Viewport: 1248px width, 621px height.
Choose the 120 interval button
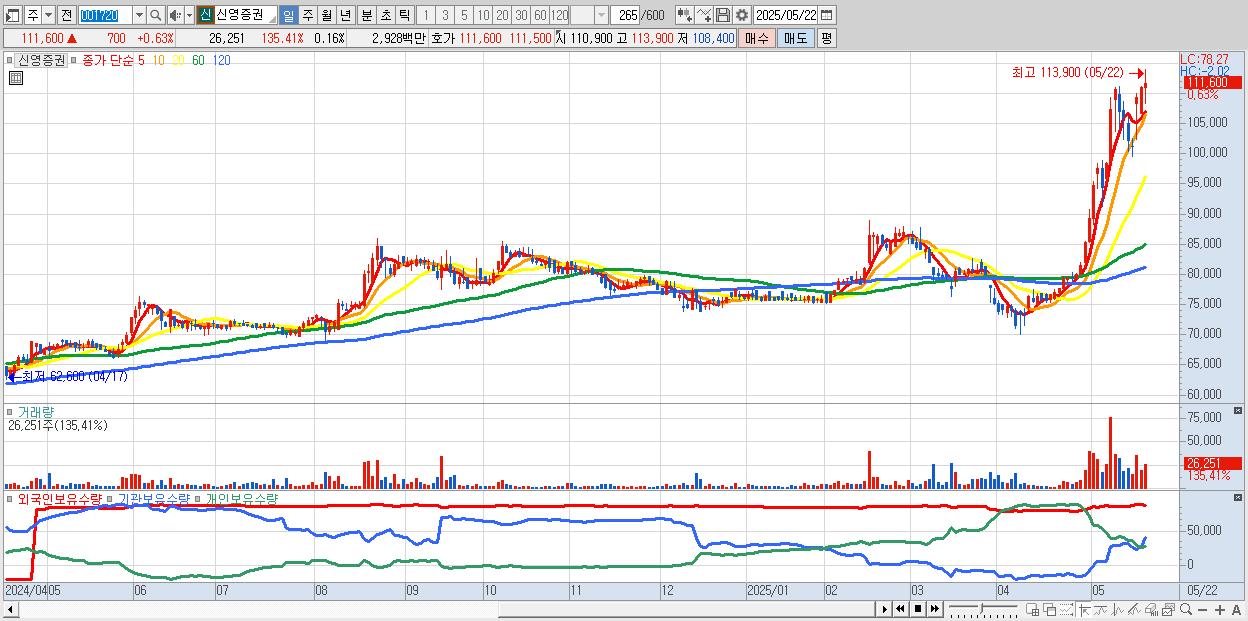coord(560,15)
